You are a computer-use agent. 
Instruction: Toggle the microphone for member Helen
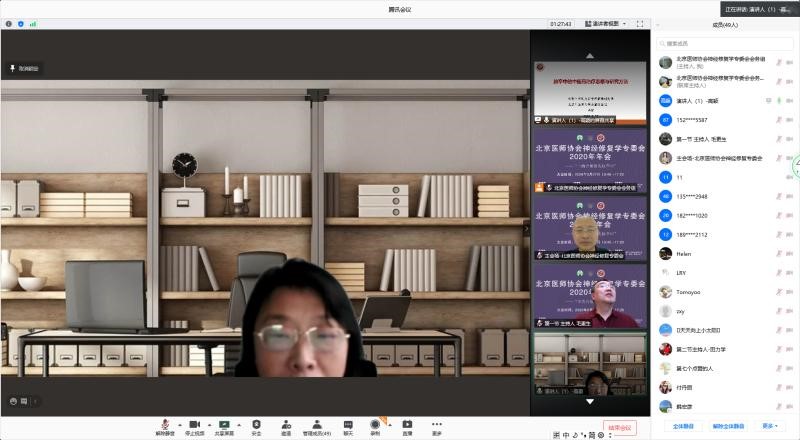pos(778,254)
